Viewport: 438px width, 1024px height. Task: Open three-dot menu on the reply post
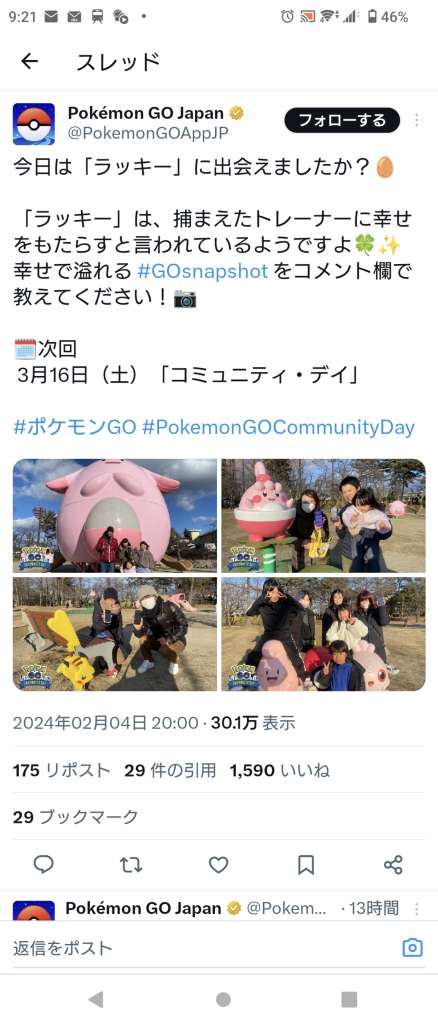(x=417, y=908)
